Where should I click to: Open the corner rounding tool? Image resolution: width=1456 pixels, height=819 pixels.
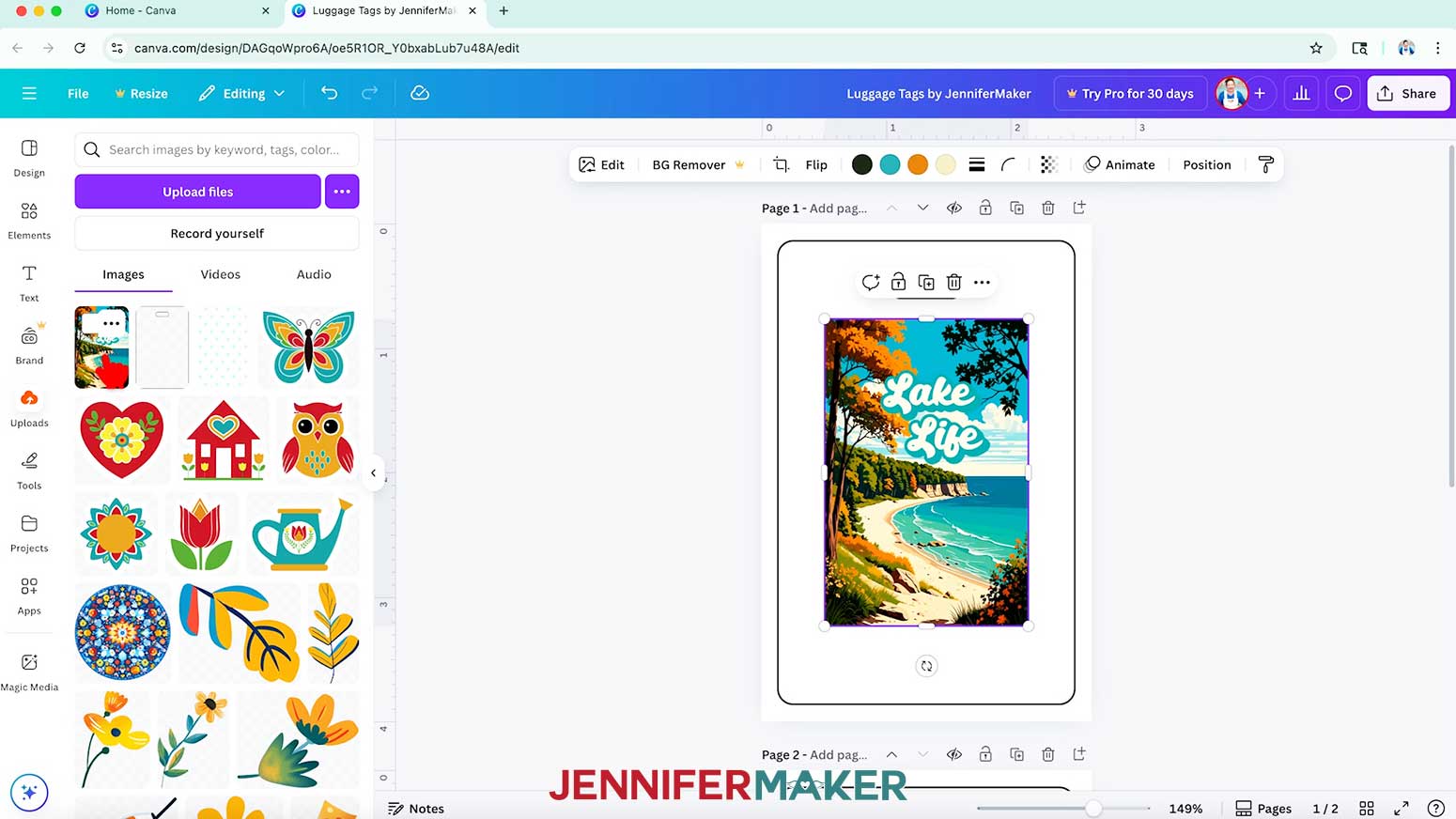pyautogui.click(x=1008, y=164)
